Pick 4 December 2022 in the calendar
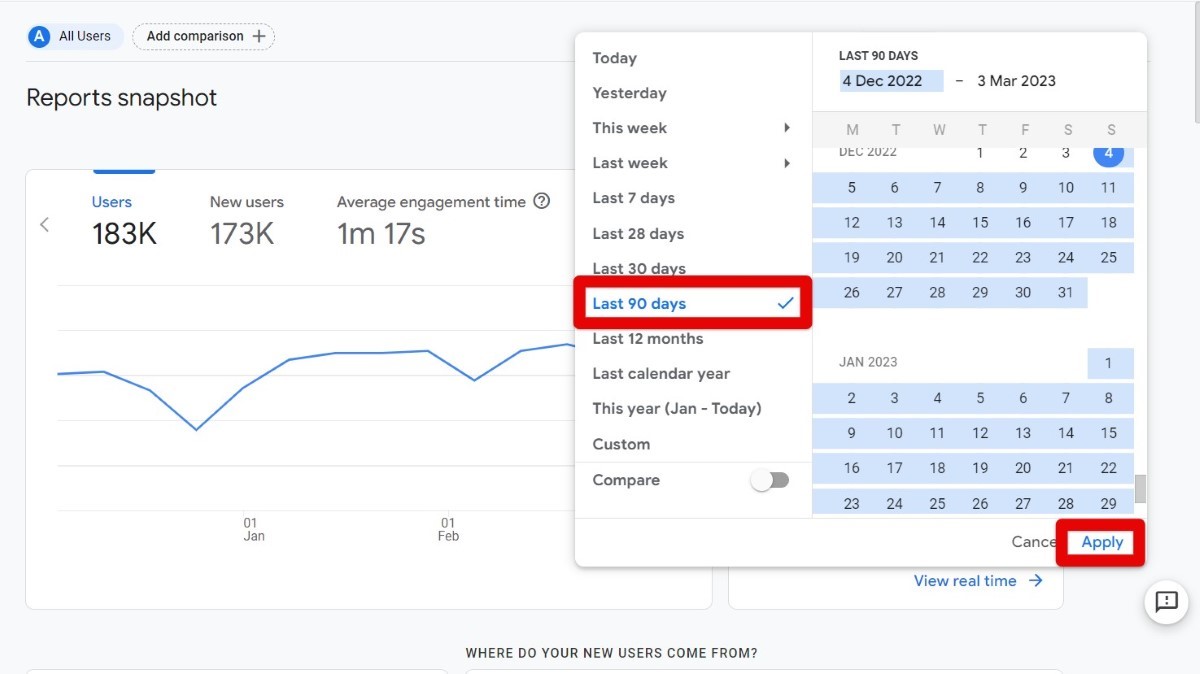Image resolution: width=1200 pixels, height=674 pixels. tap(1108, 153)
